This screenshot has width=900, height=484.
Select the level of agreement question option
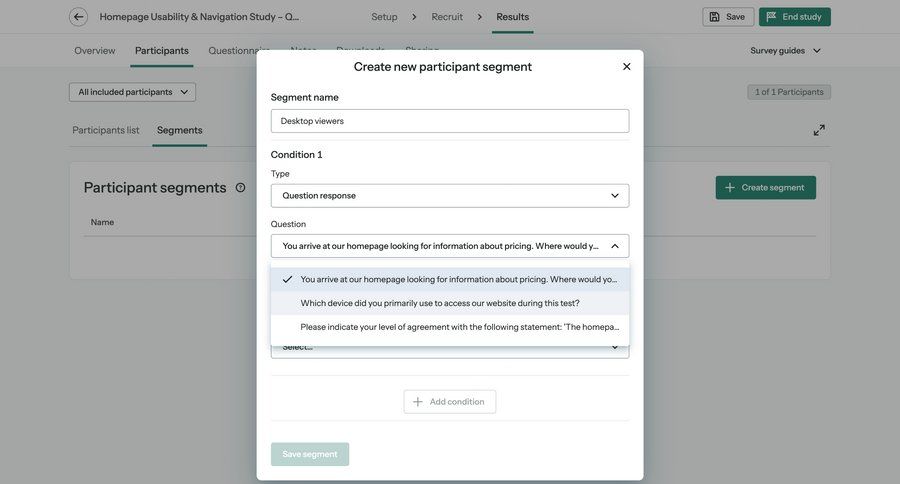coord(459,327)
